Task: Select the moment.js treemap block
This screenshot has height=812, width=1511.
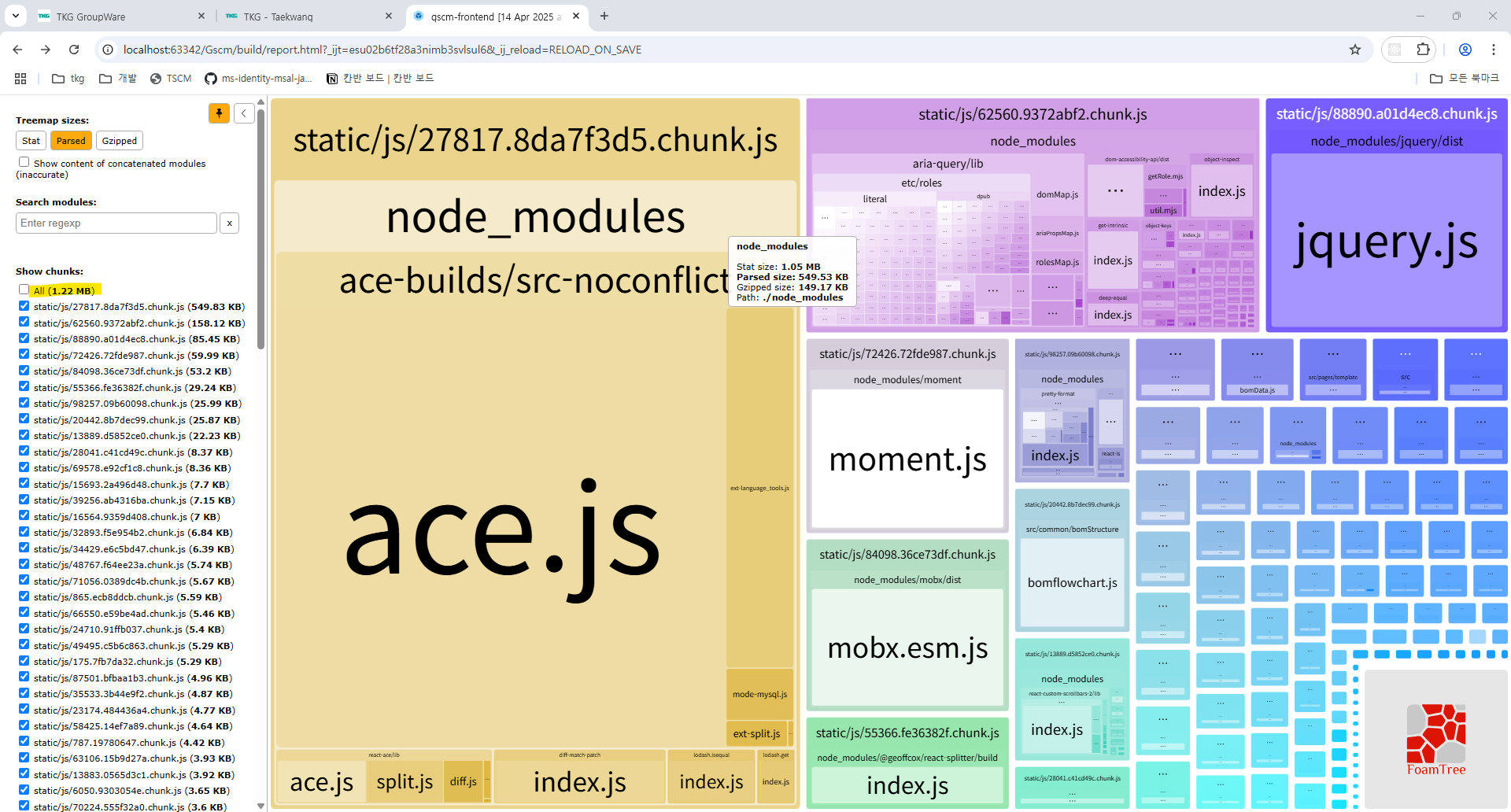Action: point(907,459)
